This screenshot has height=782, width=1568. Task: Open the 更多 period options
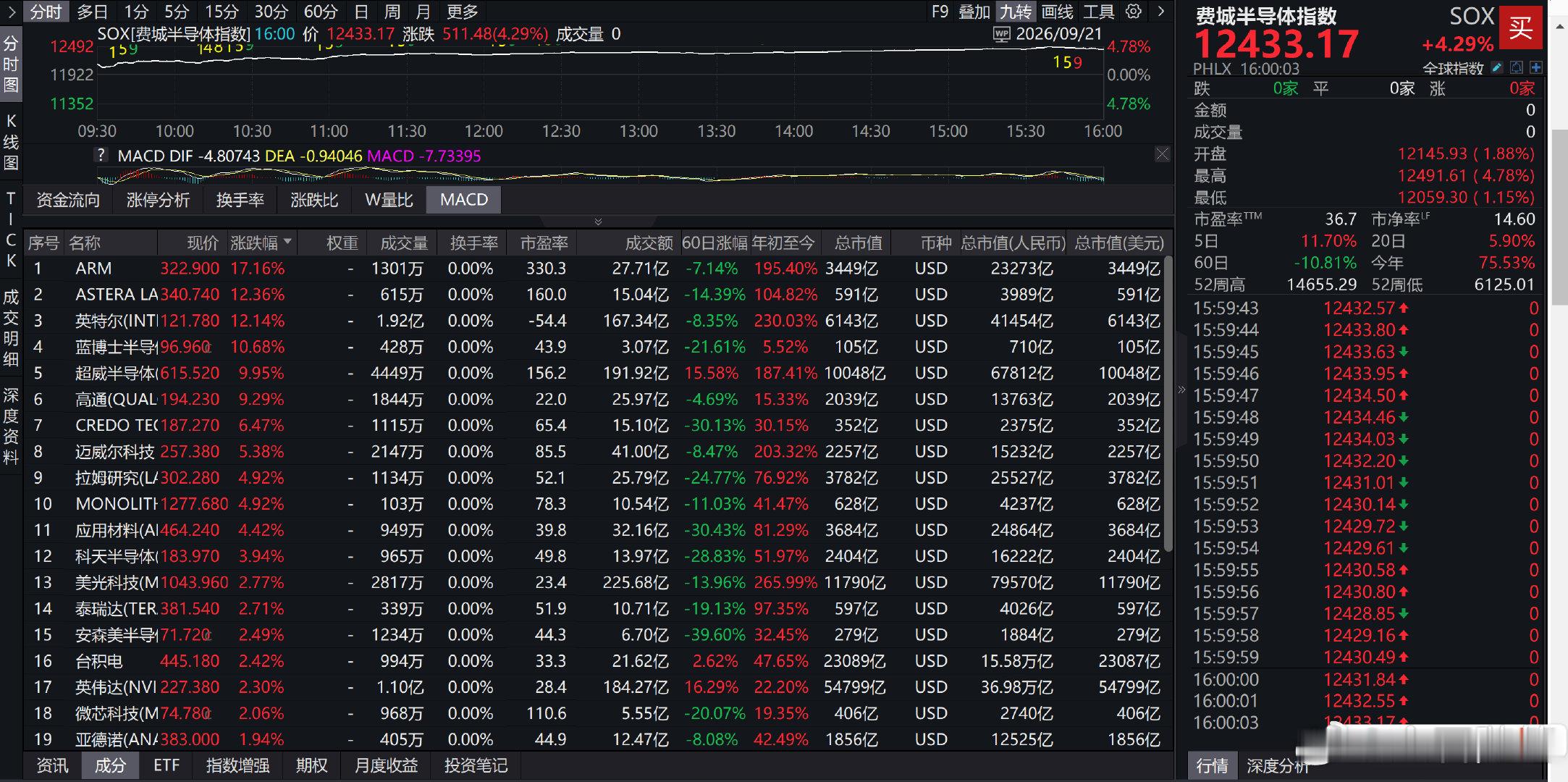pos(462,12)
